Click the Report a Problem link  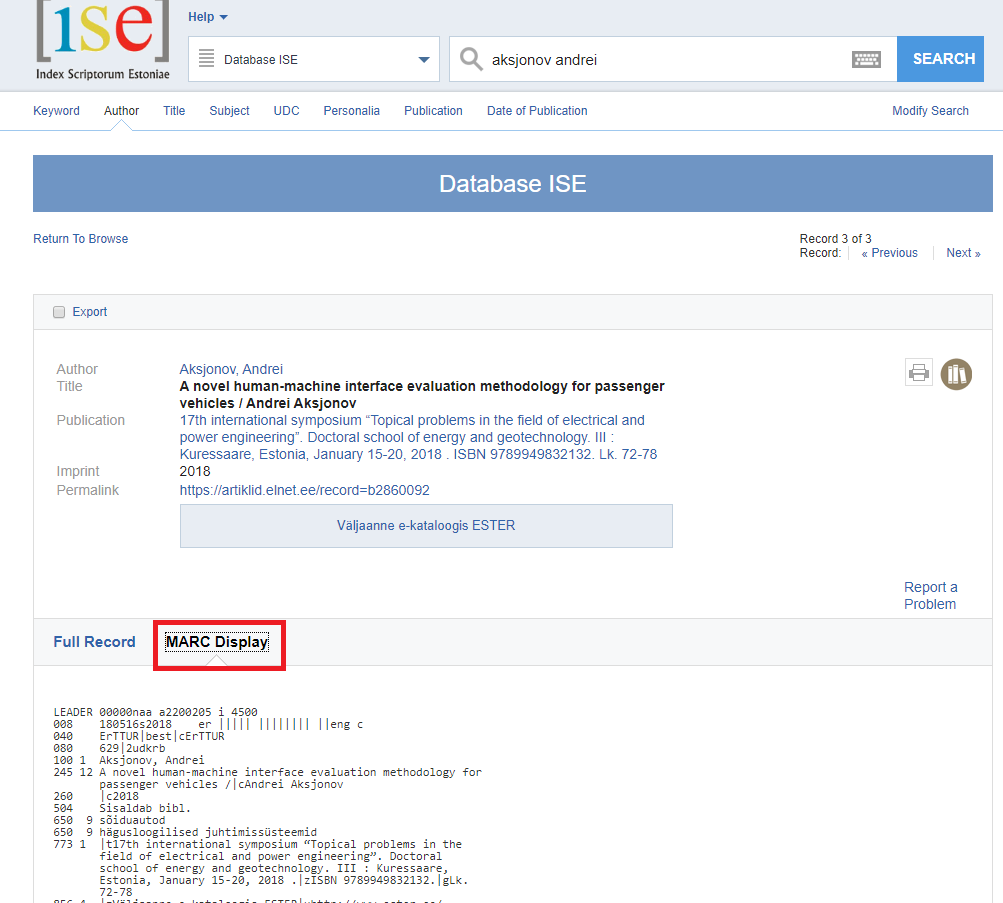click(x=931, y=595)
